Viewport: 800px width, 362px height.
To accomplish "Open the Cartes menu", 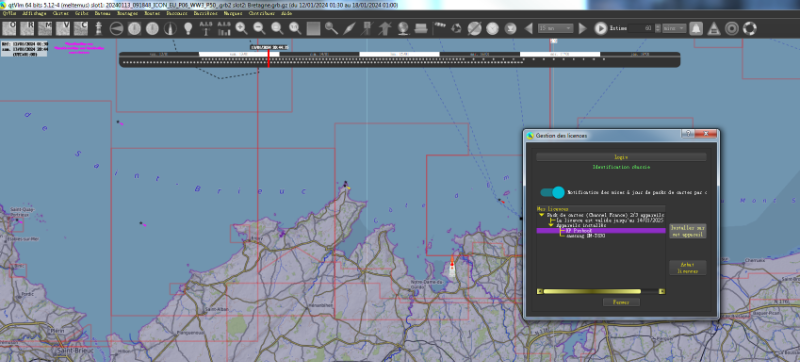I will [61, 13].
